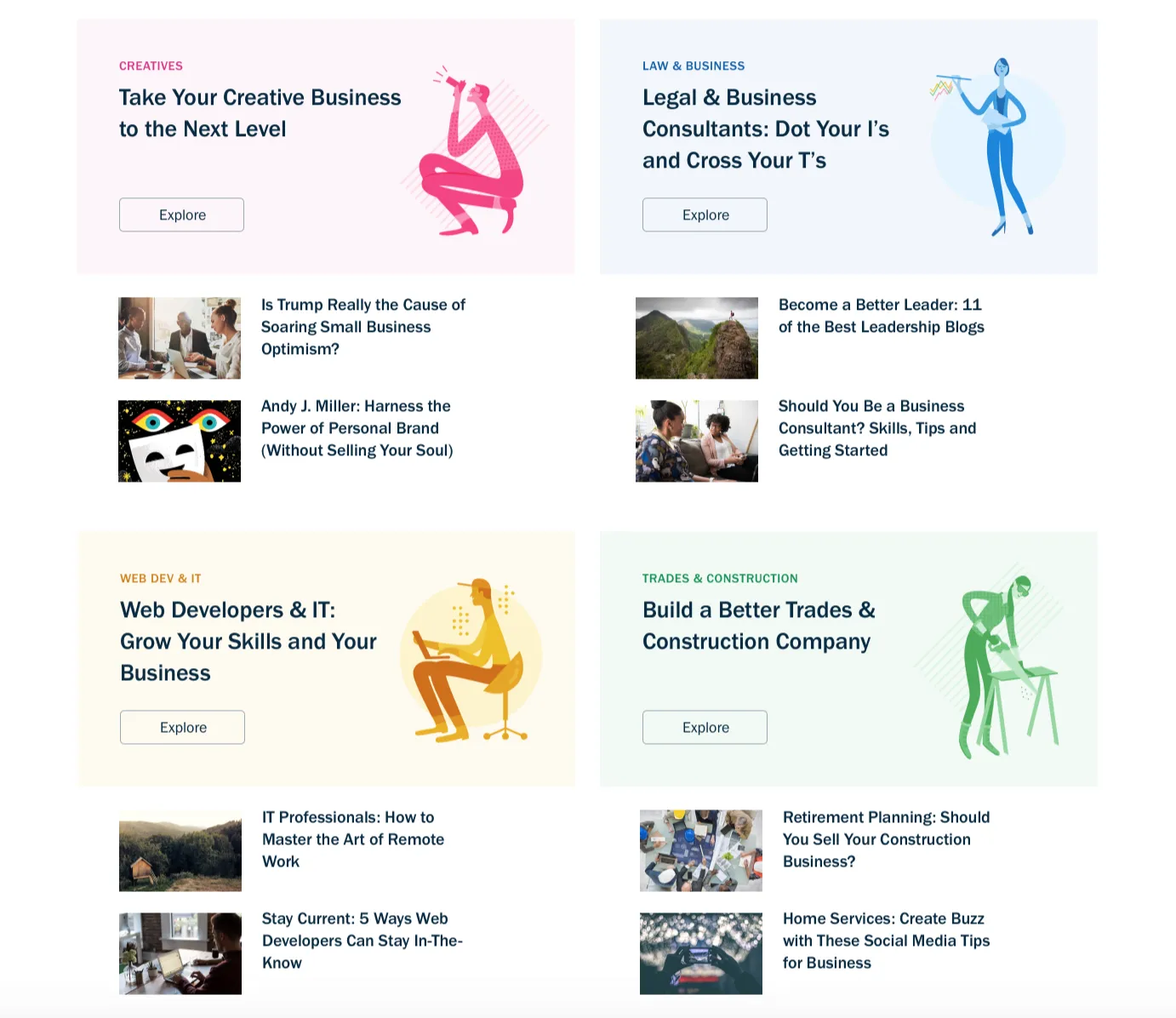Click the forest cabin thumbnail image
This screenshot has width=1176, height=1018.
point(180,850)
